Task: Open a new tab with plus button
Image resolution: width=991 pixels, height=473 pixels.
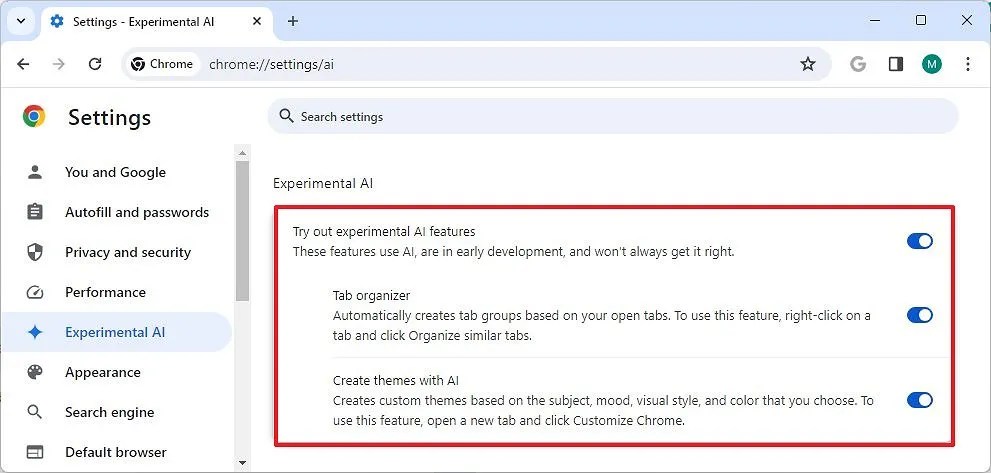Action: point(293,21)
